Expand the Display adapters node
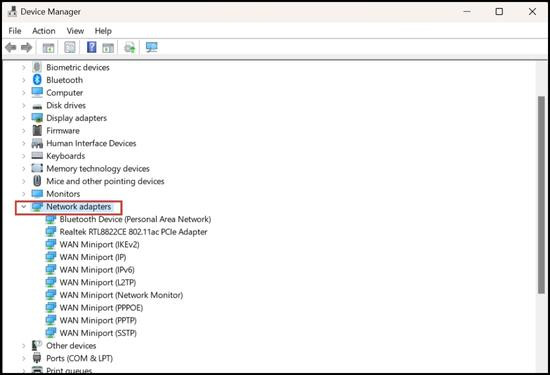The image size is (550, 375). (24, 118)
